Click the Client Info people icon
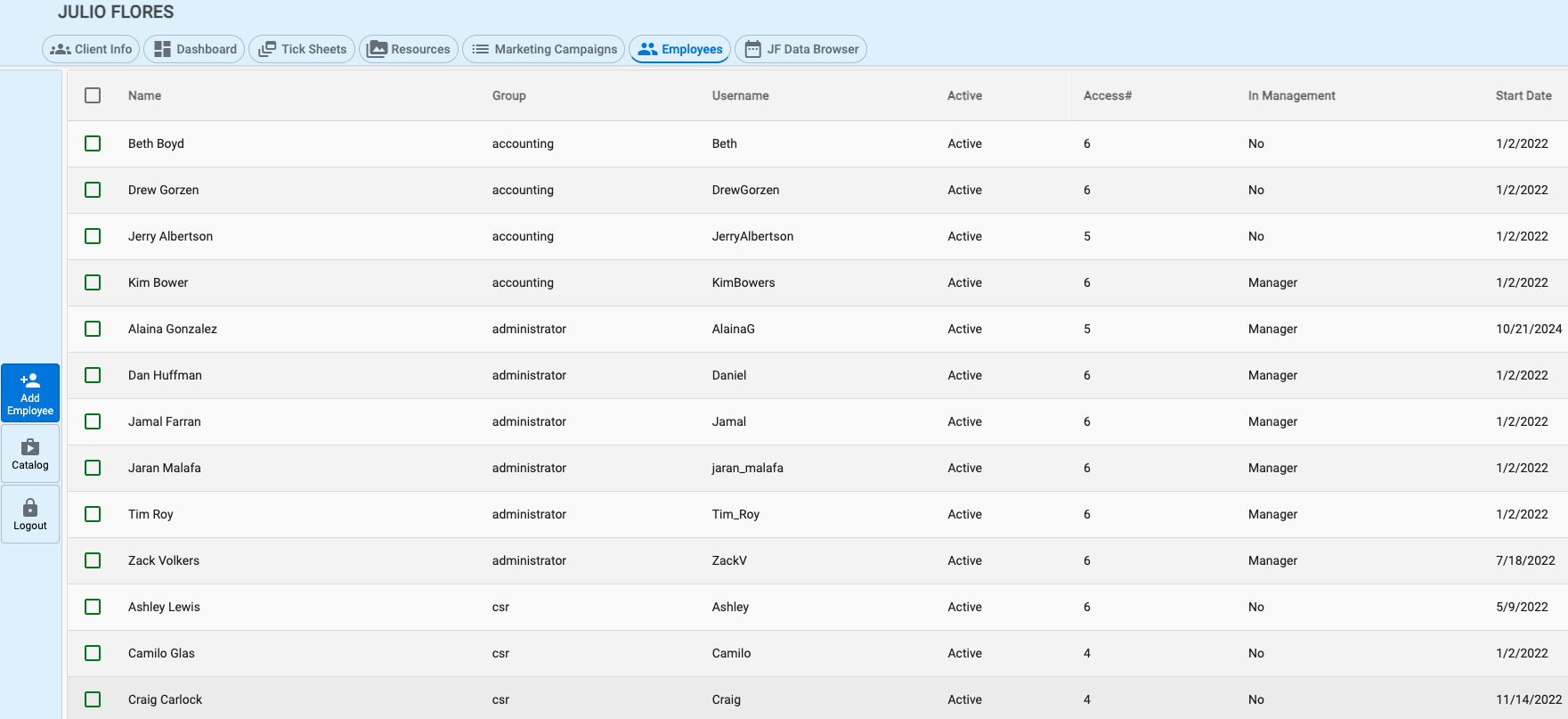 (61, 49)
